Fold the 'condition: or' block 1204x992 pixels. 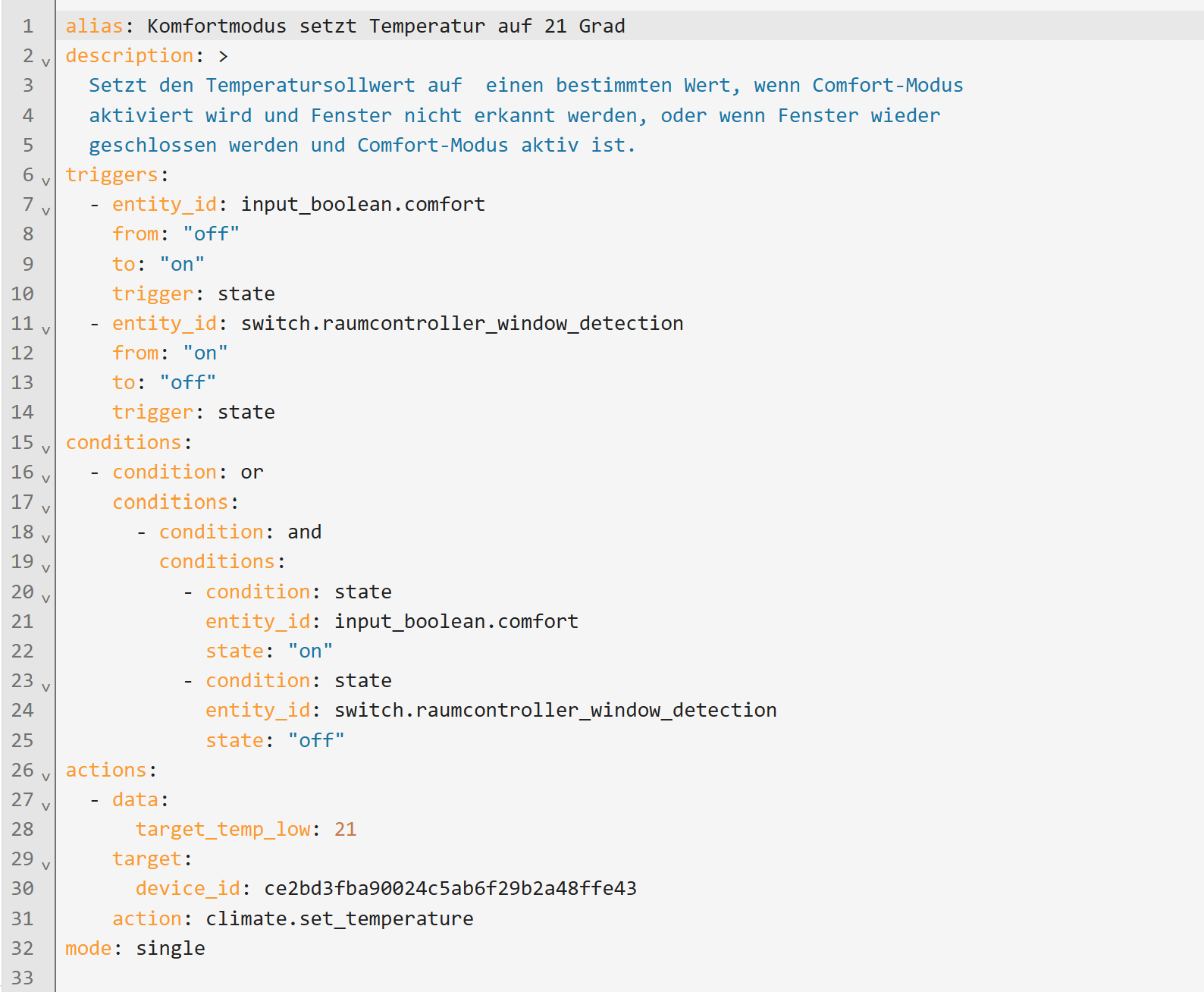pyautogui.click(x=45, y=479)
